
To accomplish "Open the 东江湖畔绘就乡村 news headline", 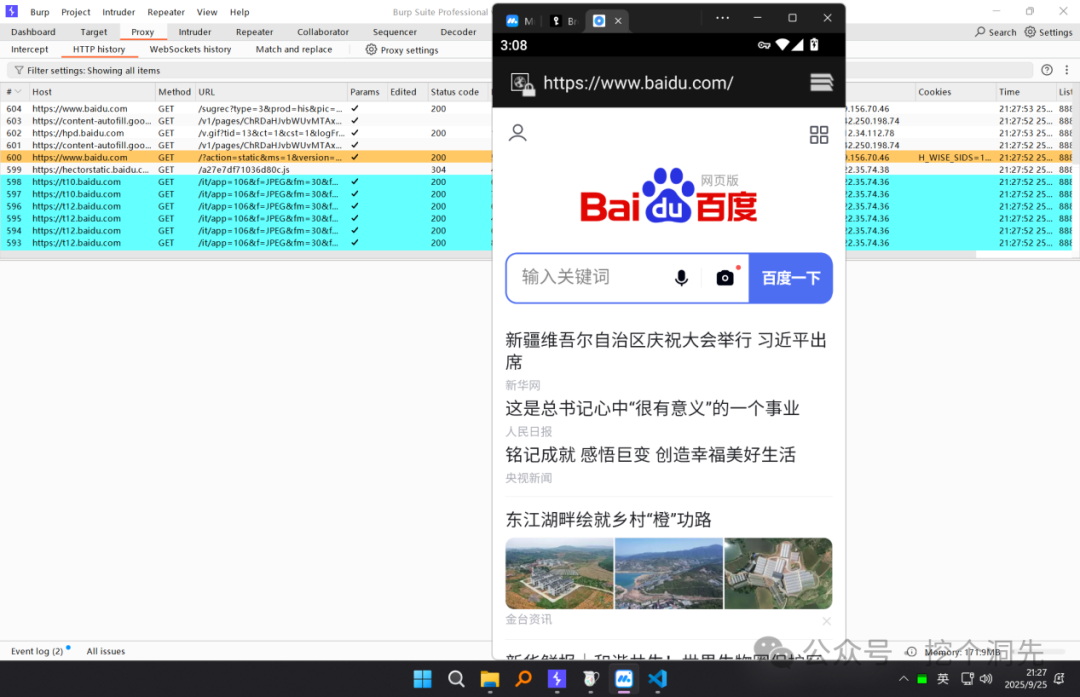I will pyautogui.click(x=608, y=520).
